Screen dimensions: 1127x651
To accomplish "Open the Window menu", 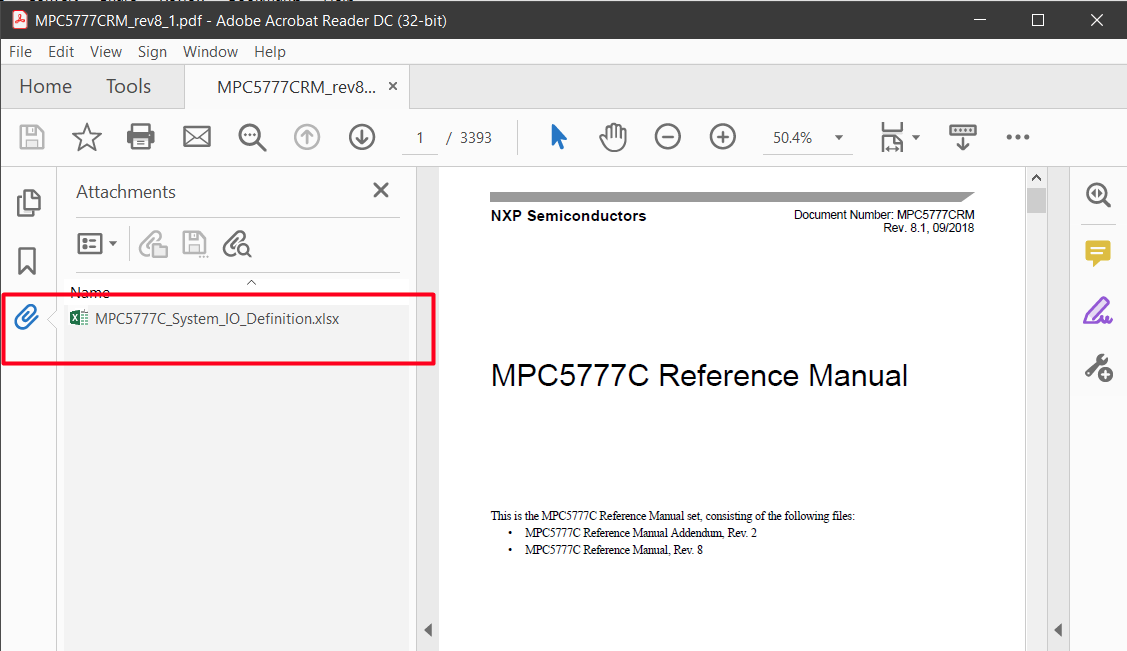I will (x=210, y=51).
